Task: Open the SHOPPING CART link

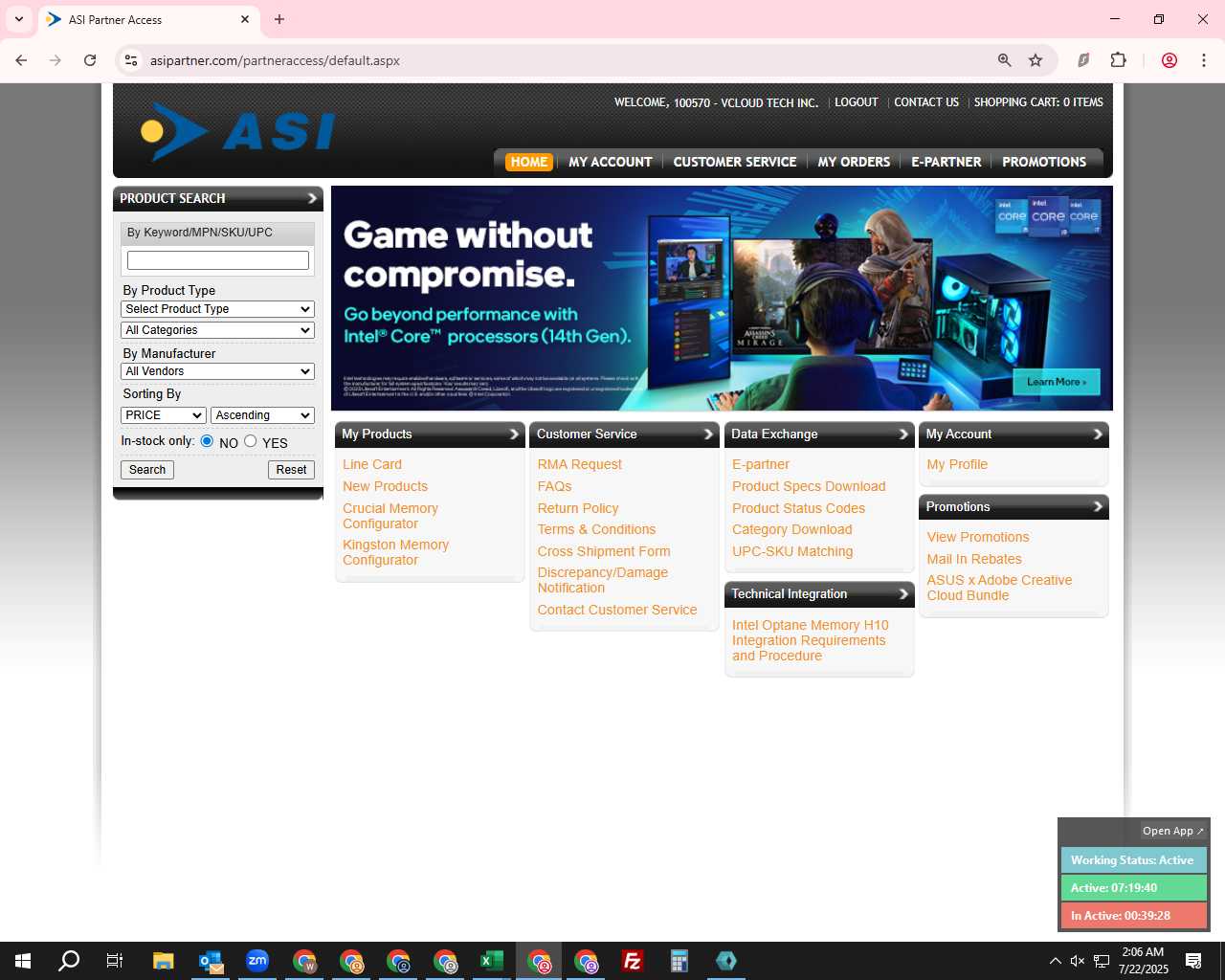Action: [x=1038, y=102]
